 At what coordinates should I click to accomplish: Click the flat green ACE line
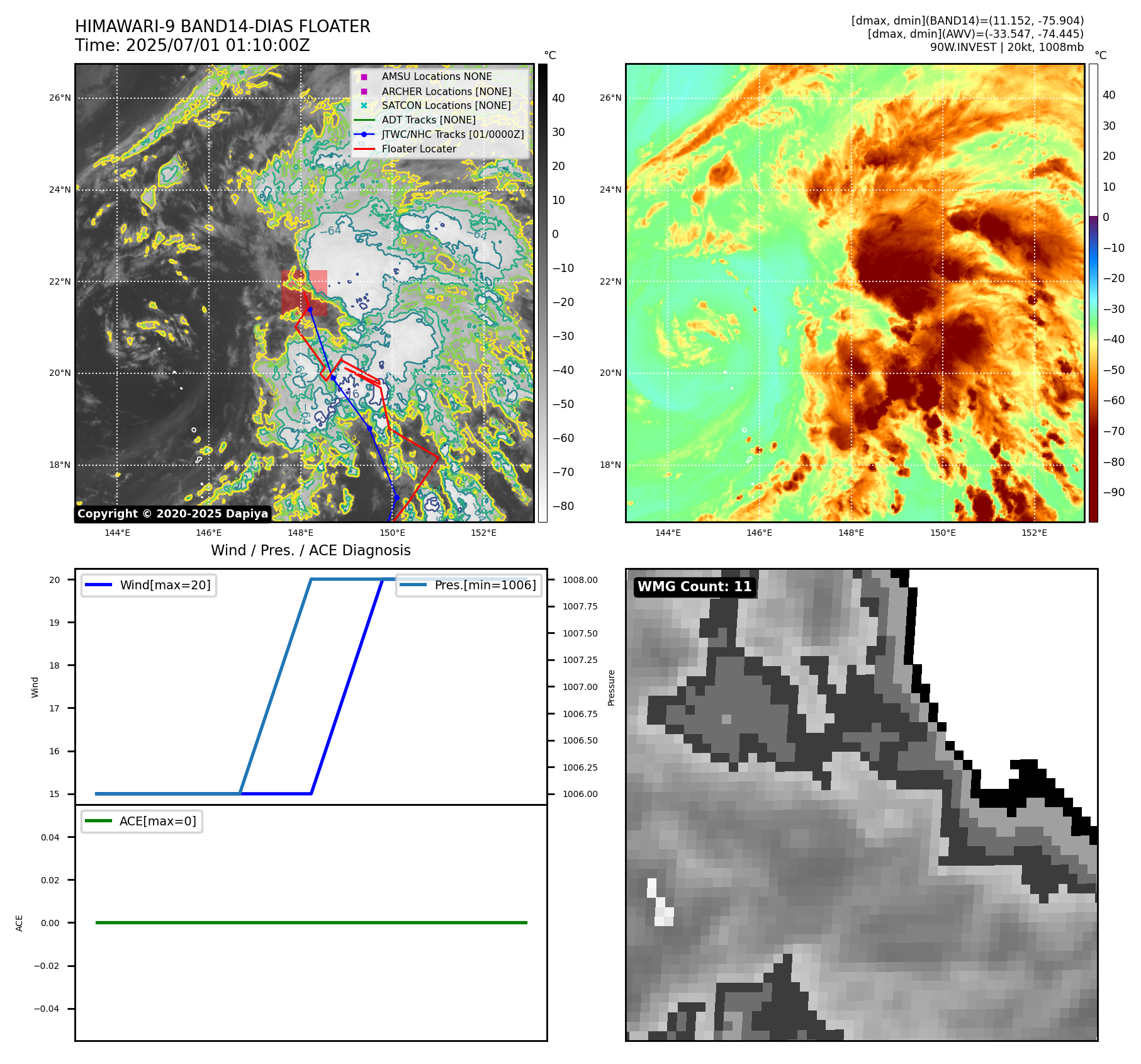[311, 922]
